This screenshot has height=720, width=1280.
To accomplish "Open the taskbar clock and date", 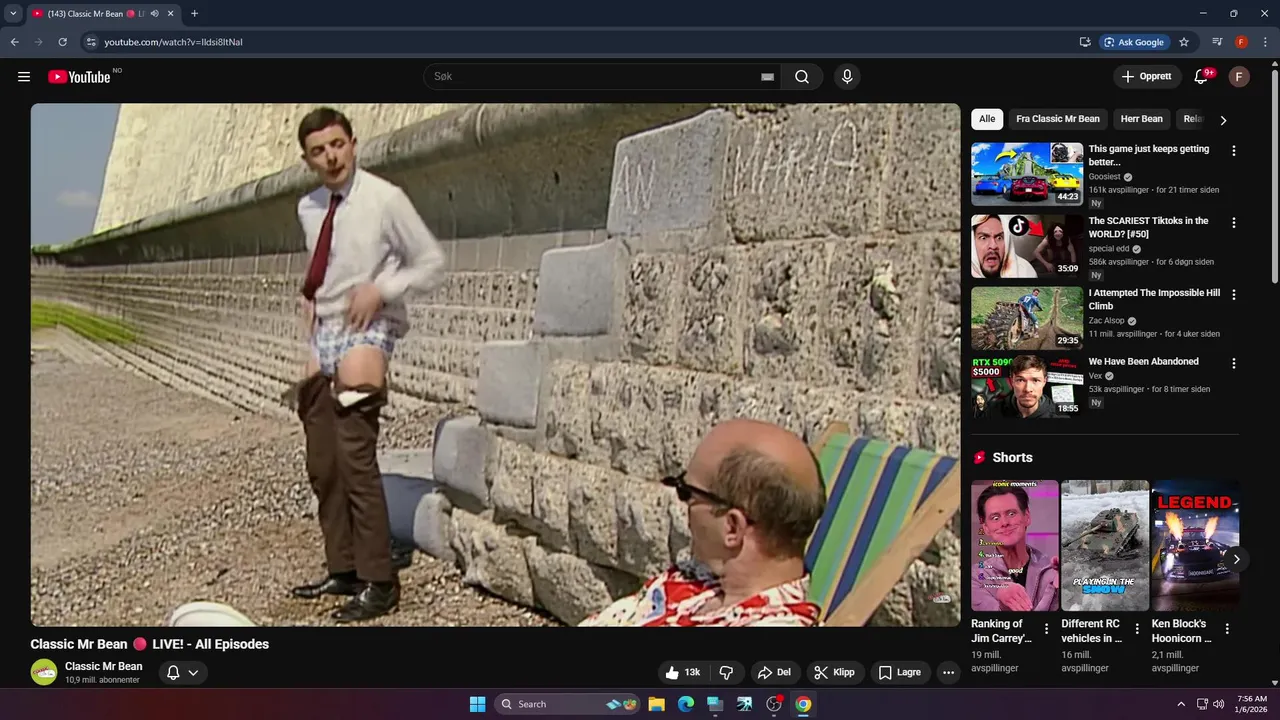I will (1252, 704).
